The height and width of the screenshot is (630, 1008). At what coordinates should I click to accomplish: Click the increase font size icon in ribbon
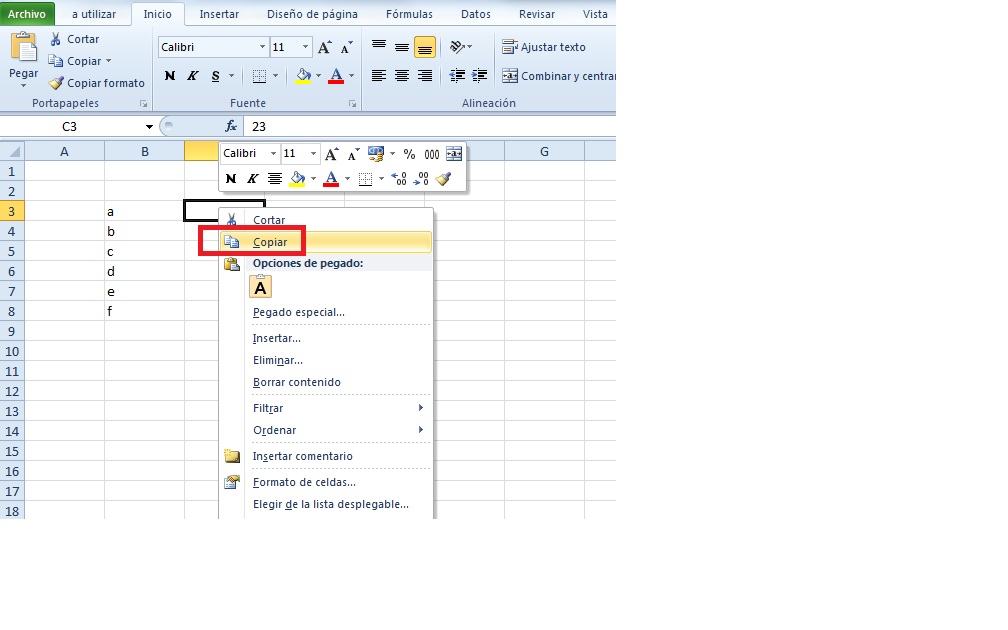tap(325, 47)
